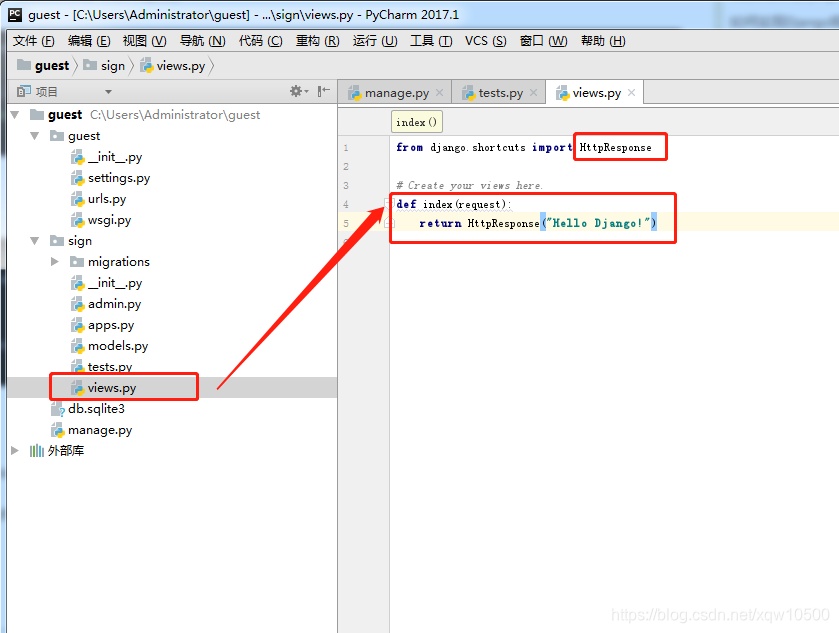The image size is (839, 633).
Task: Expand the 外部库 node
Action: point(15,451)
